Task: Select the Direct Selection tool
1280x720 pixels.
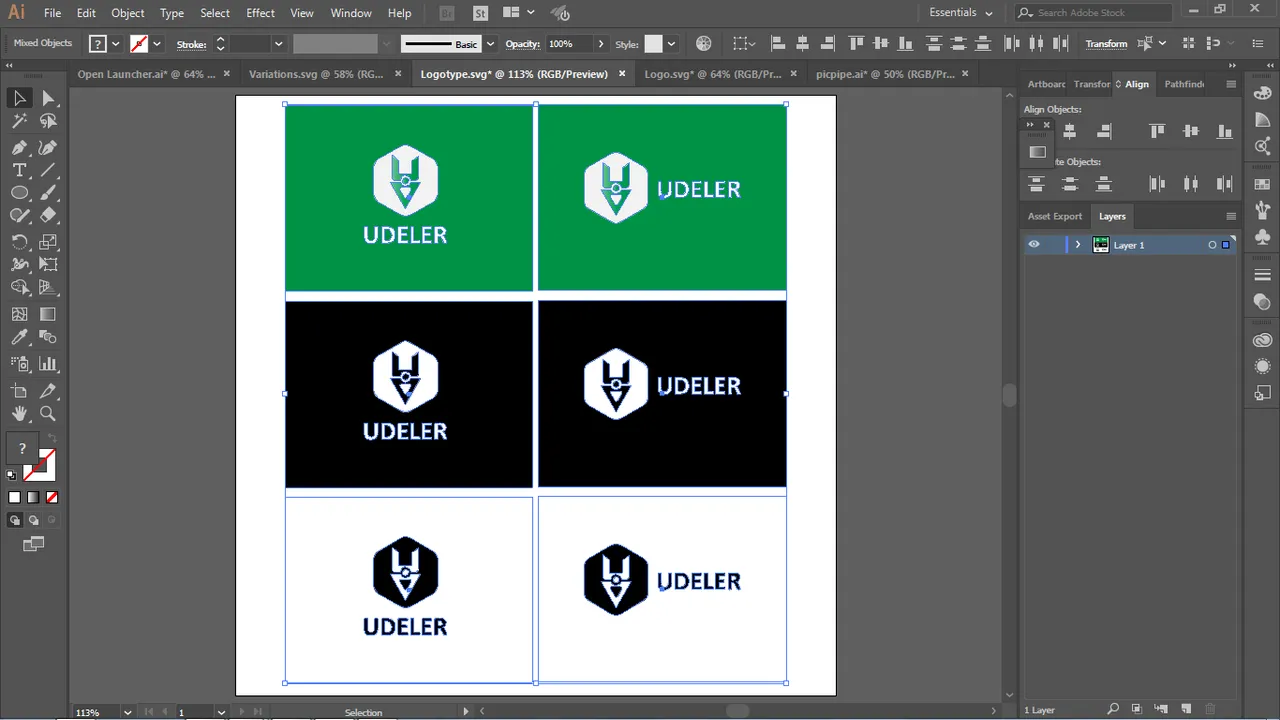Action: coord(48,98)
